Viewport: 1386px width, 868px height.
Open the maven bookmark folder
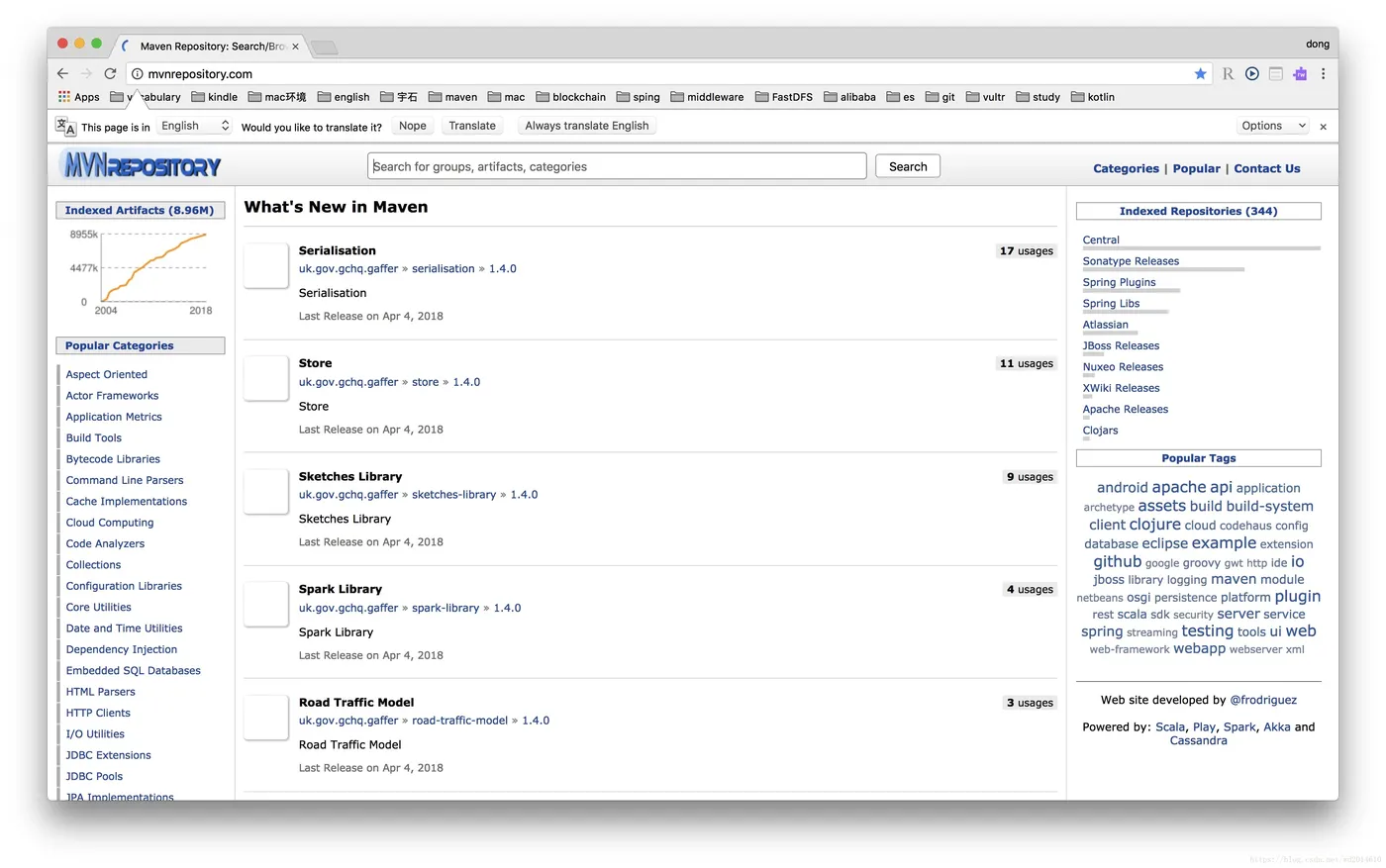click(452, 97)
